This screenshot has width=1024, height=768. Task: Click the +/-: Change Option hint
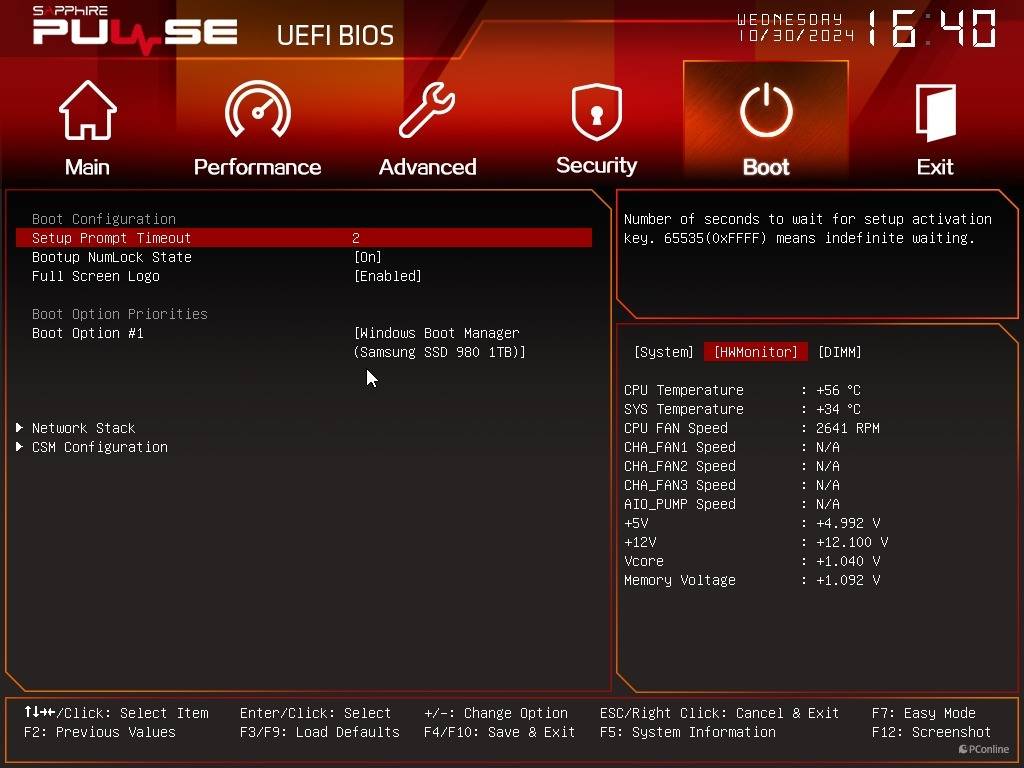(496, 713)
